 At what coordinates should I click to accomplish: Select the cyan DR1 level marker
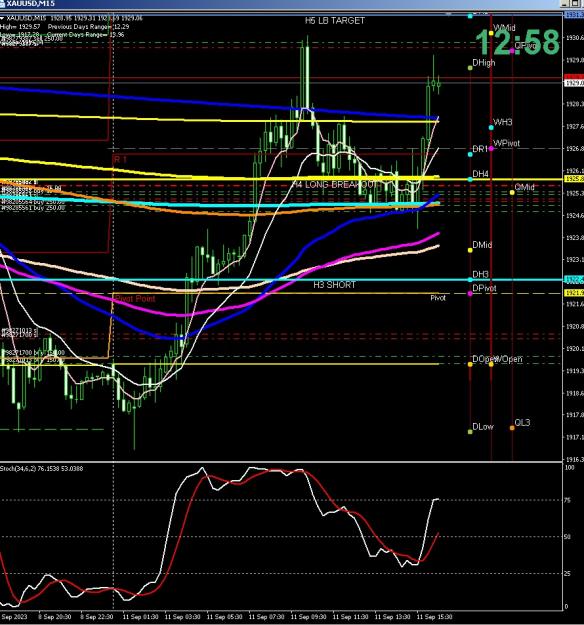click(x=470, y=154)
